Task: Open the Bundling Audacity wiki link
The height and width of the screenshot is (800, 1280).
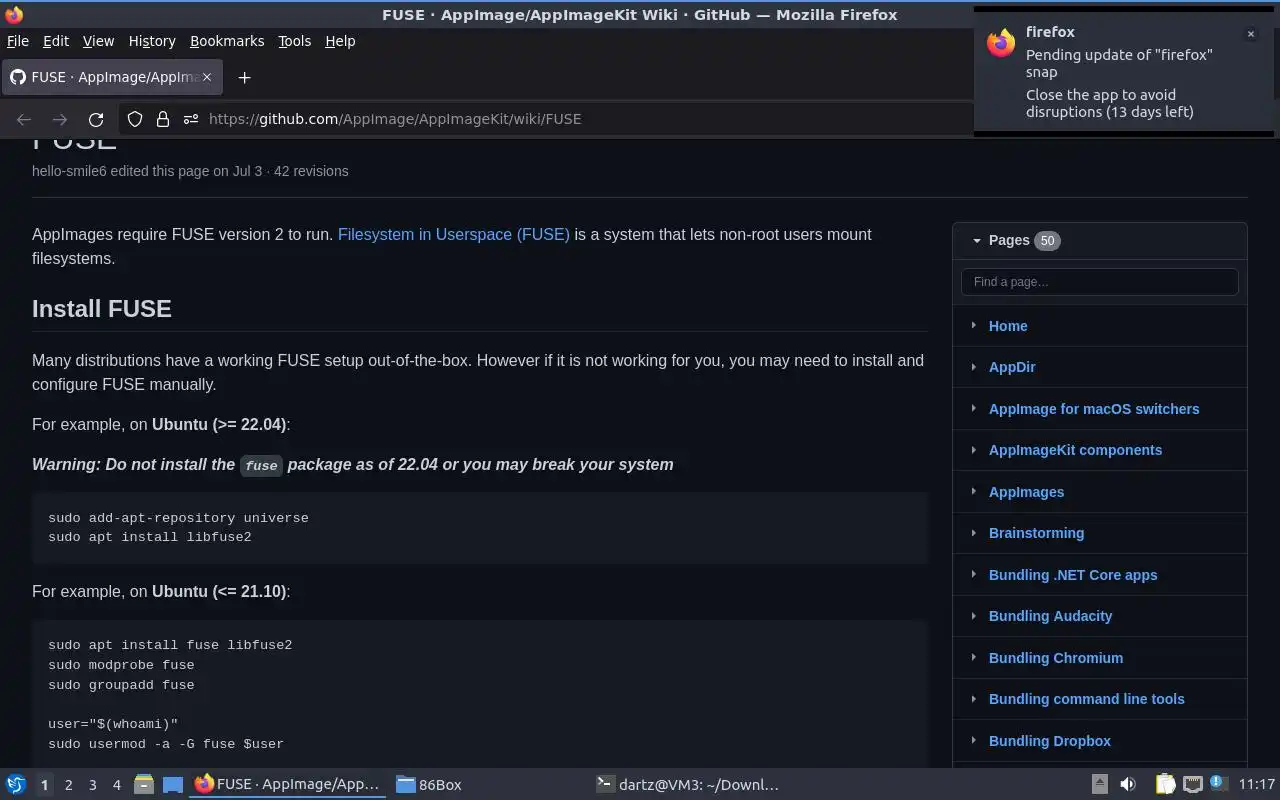Action: [1050, 616]
